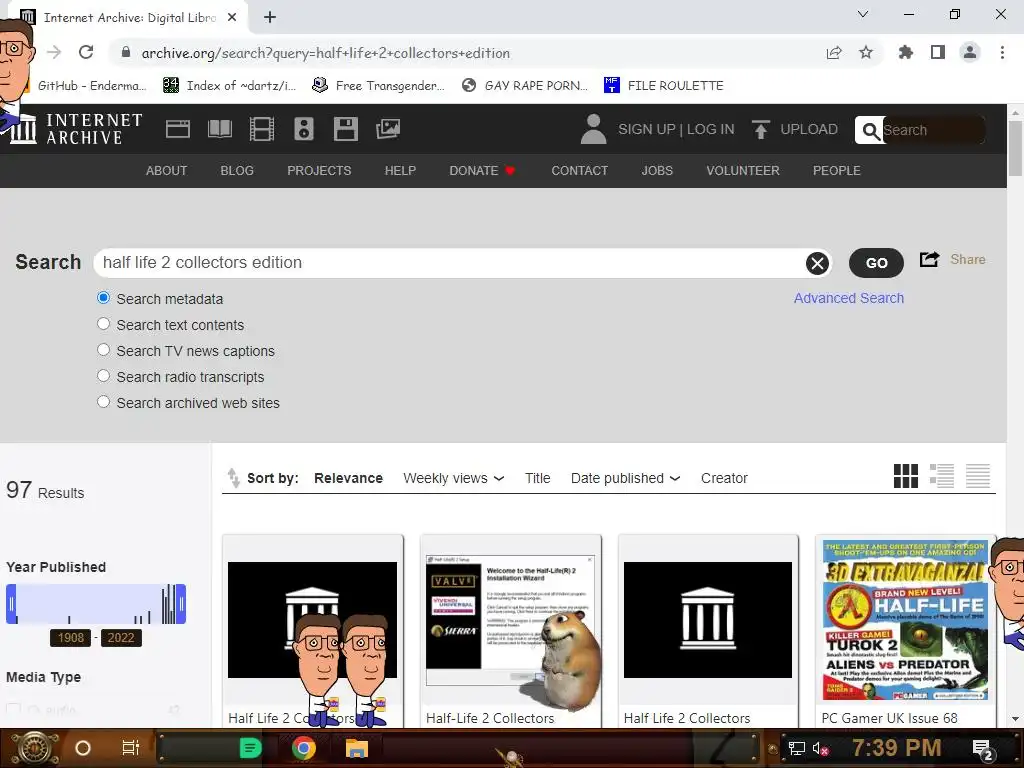1024x768 pixels.
Task: Open the Internet Archive video film icon
Action: point(261,129)
